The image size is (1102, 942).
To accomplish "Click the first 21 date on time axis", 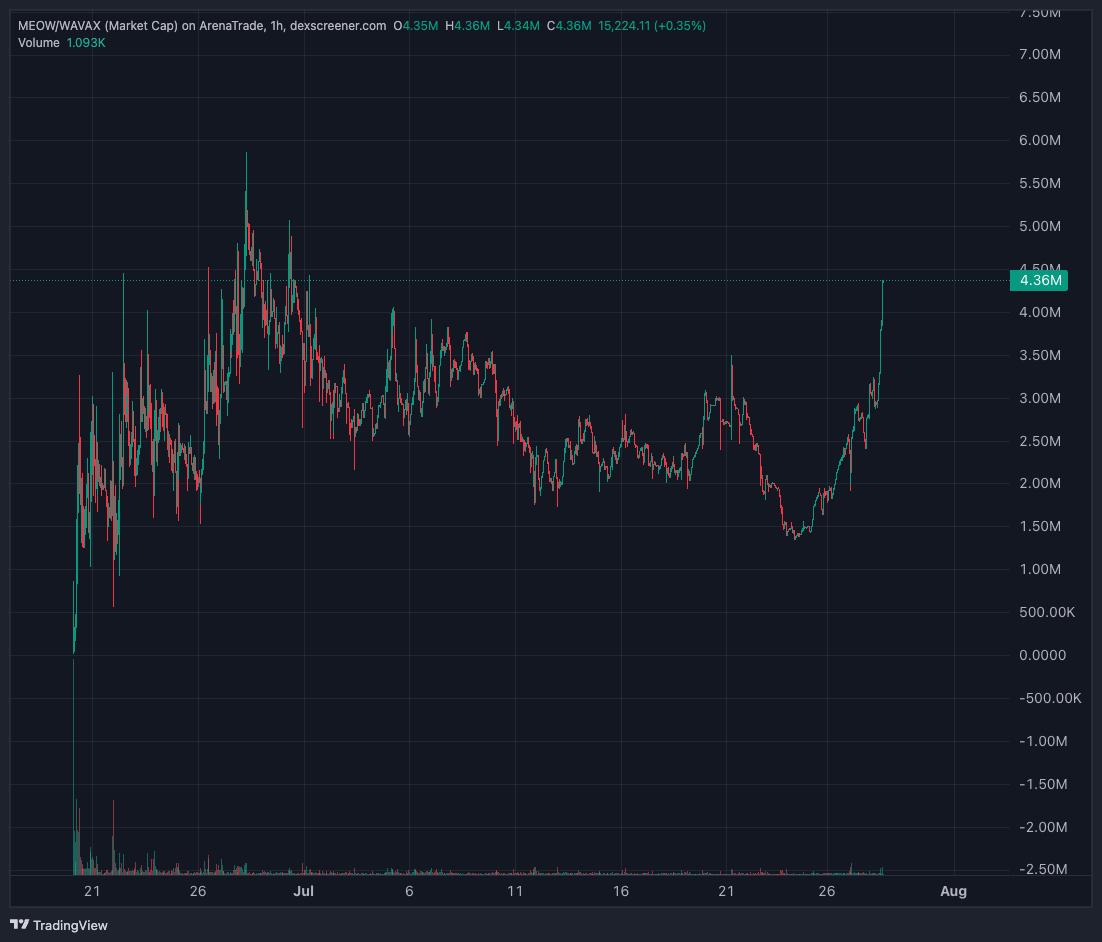I will tap(92, 891).
